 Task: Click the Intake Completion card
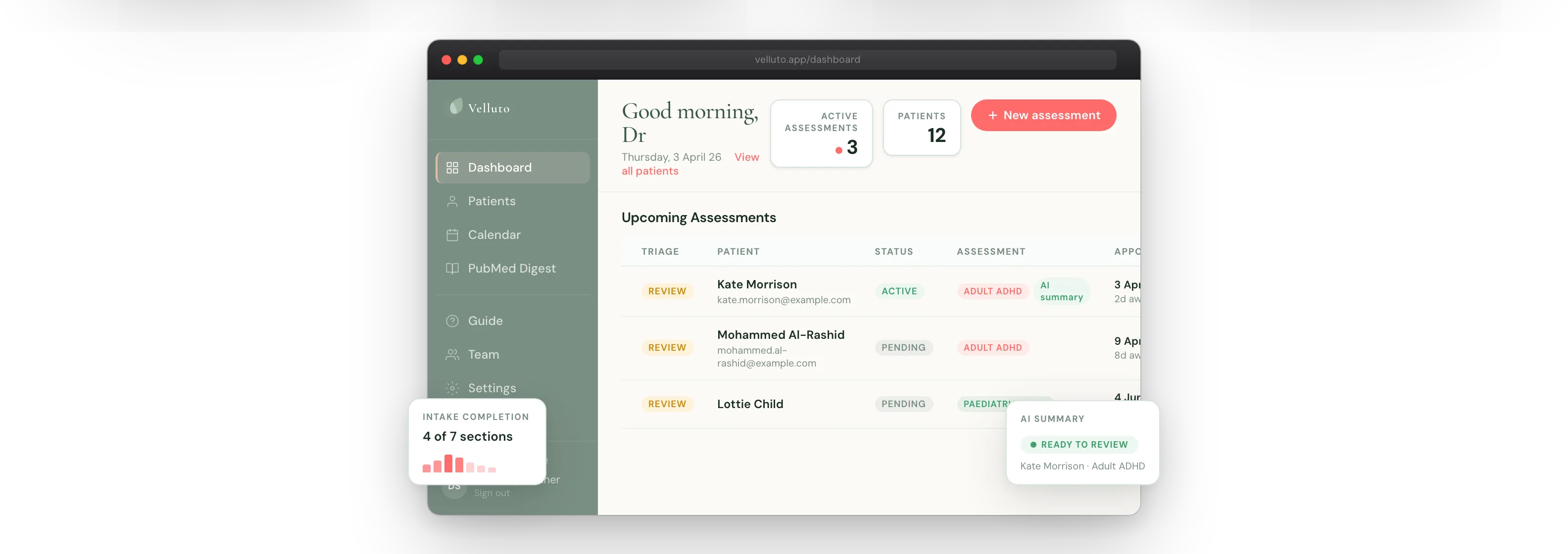(x=477, y=442)
